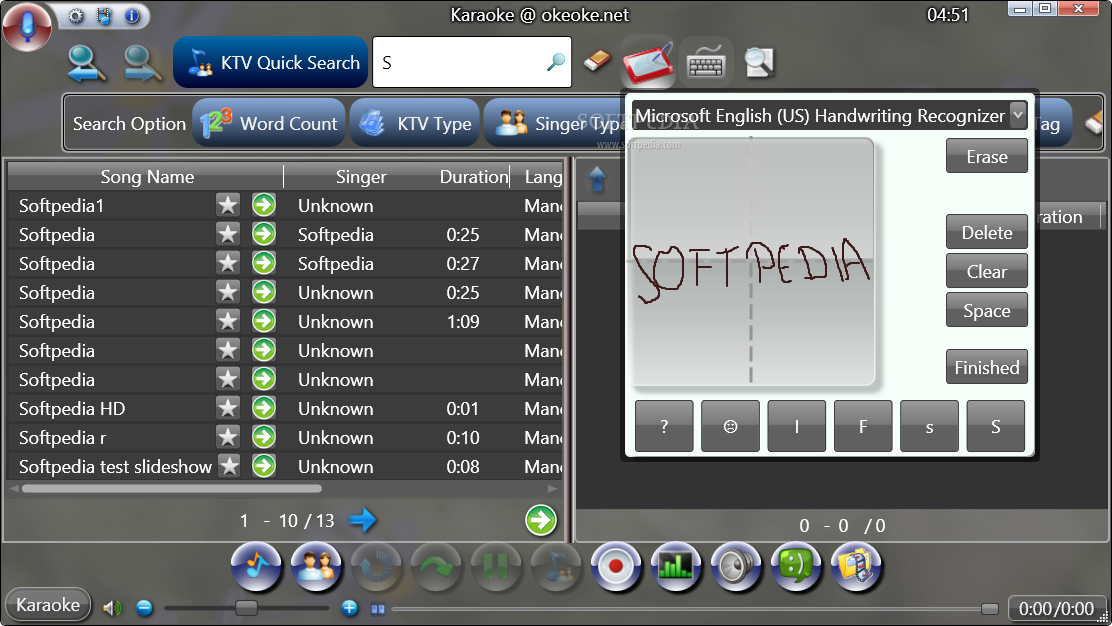Open settings gear icon in title bar

coord(76,16)
